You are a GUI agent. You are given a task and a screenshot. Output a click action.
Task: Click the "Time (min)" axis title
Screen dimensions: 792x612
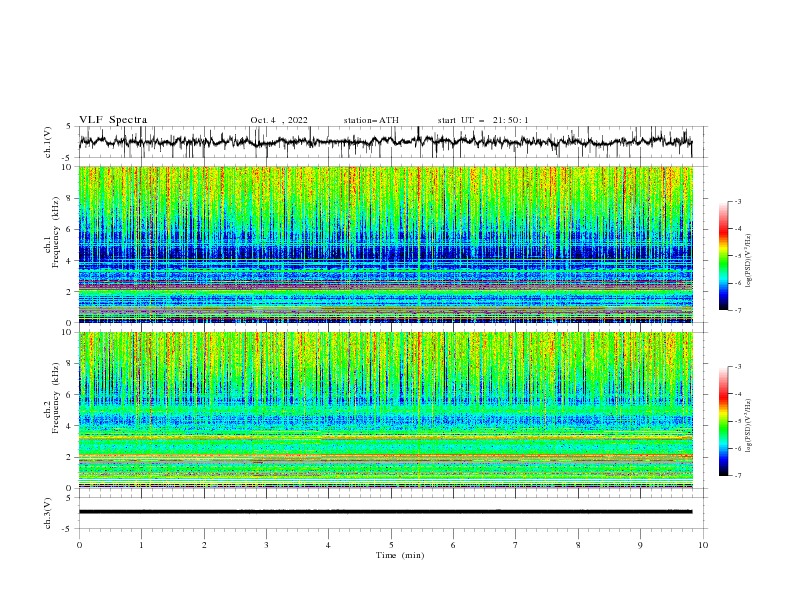pos(400,555)
